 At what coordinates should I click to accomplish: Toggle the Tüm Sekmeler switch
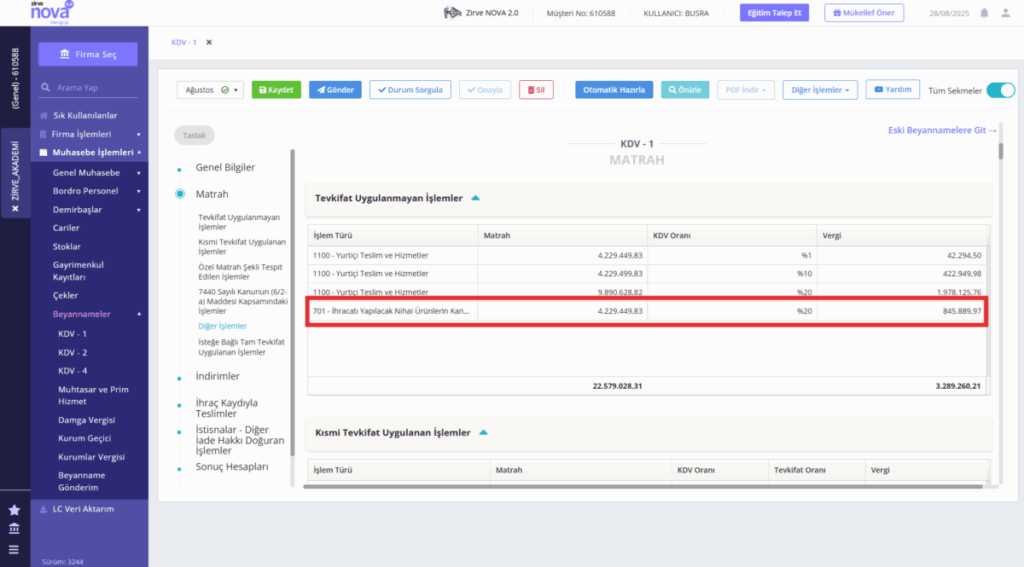coord(1000,90)
